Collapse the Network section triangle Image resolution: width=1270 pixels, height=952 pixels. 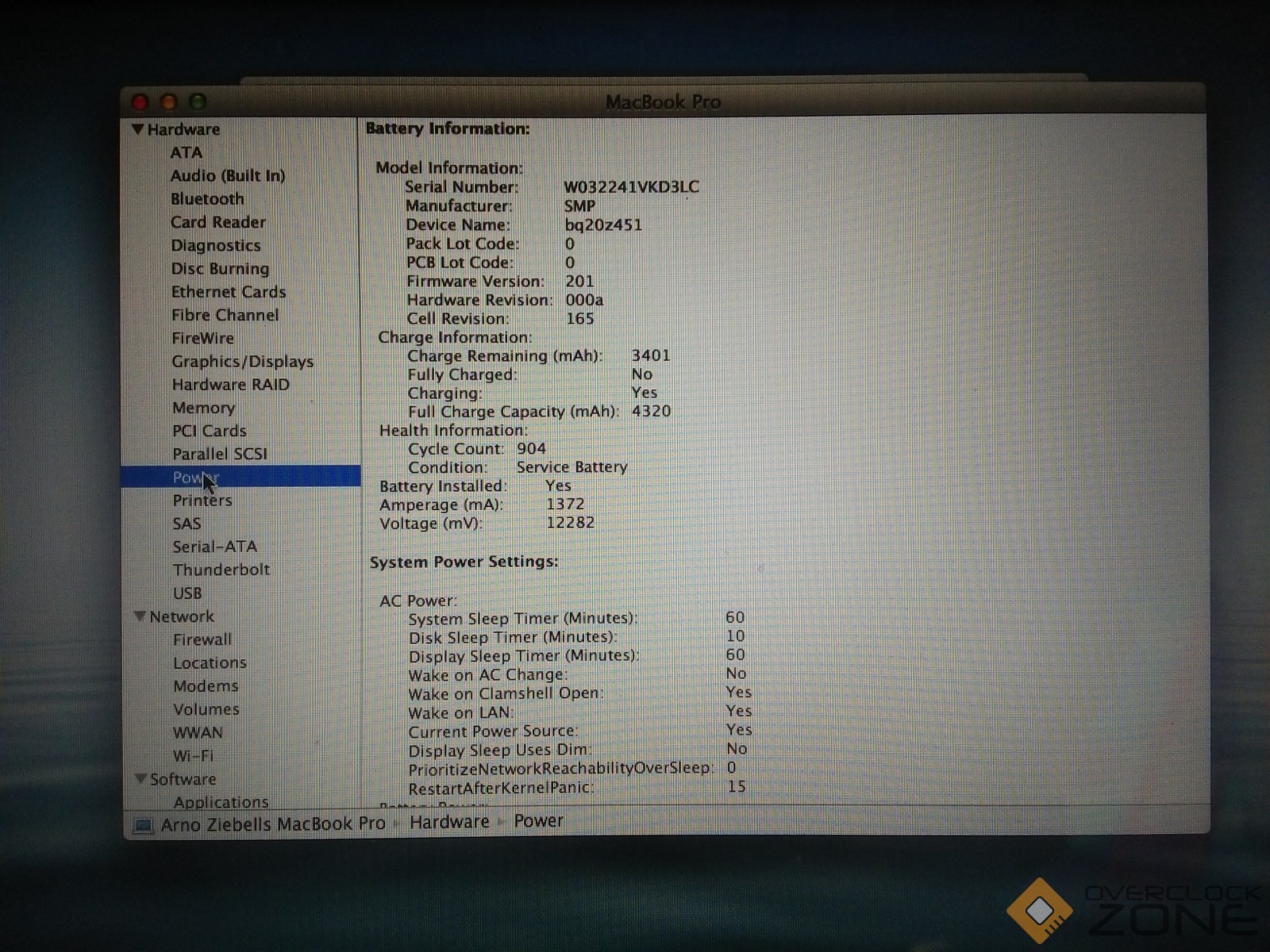(x=140, y=616)
